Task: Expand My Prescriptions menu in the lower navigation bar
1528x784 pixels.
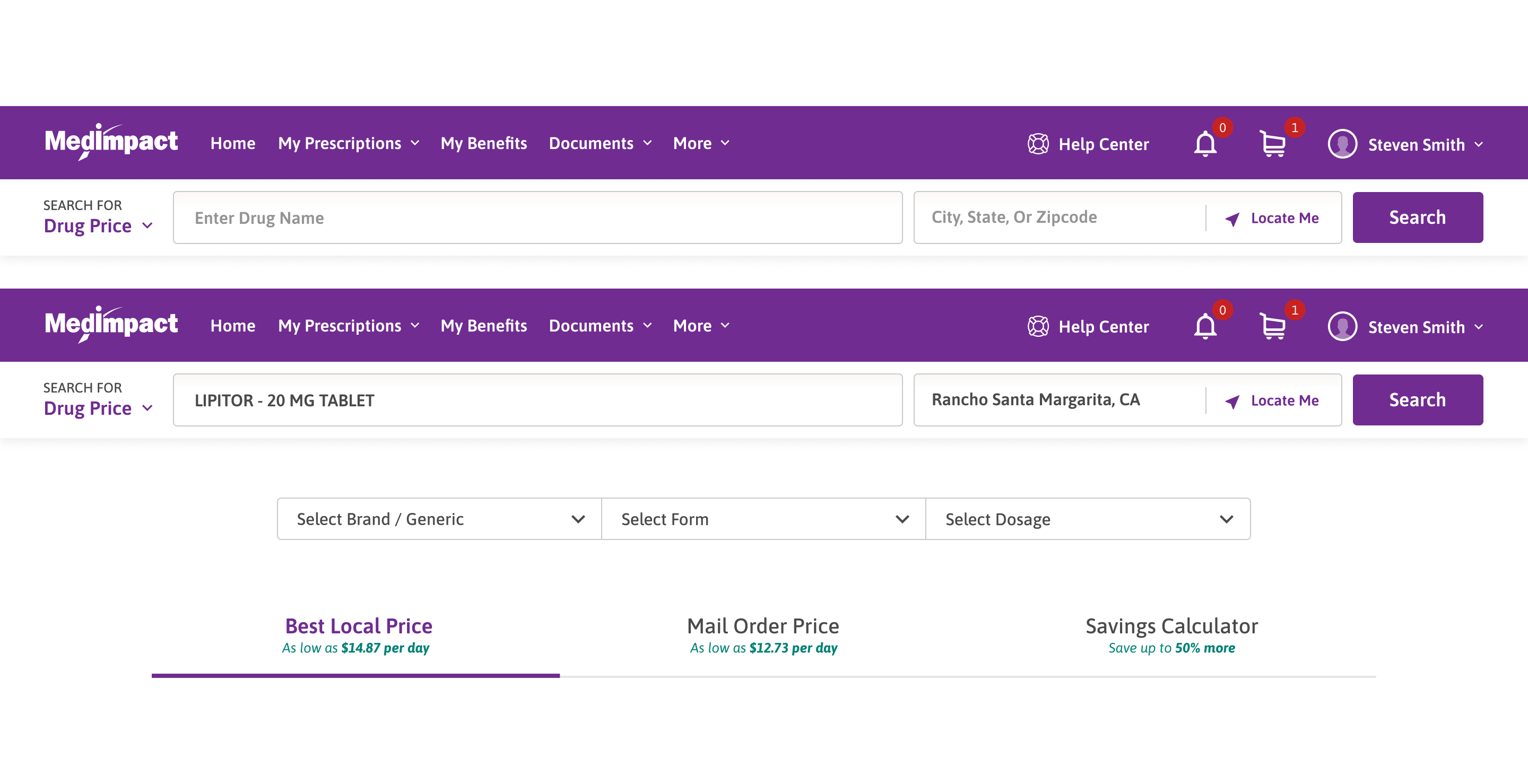Action: [x=349, y=326]
